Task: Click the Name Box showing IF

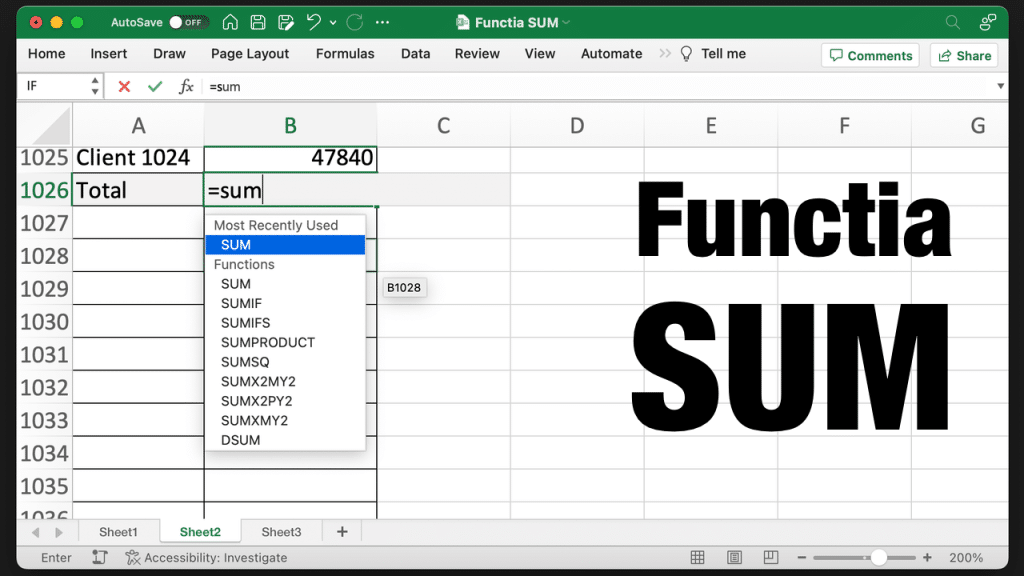Action: [55, 86]
